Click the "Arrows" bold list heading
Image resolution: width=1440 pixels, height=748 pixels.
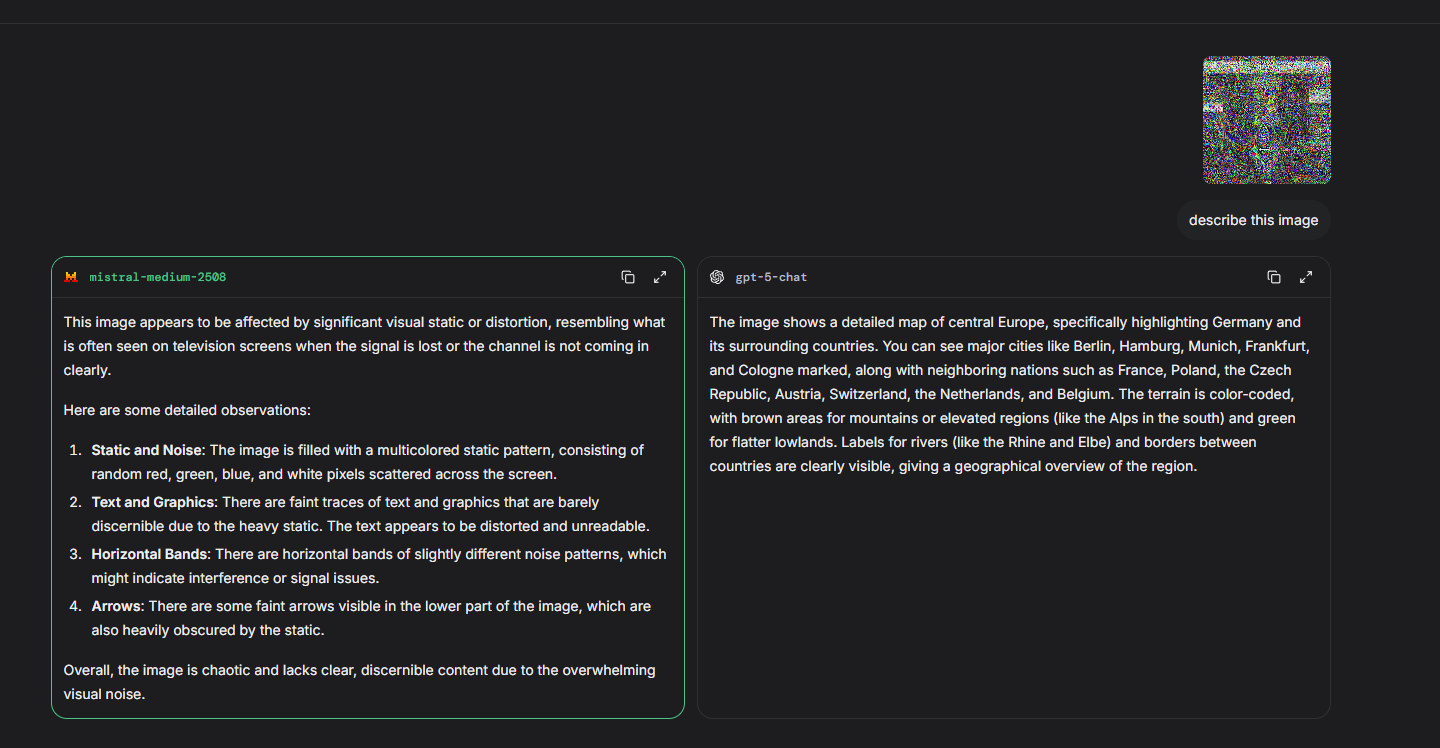(x=116, y=606)
